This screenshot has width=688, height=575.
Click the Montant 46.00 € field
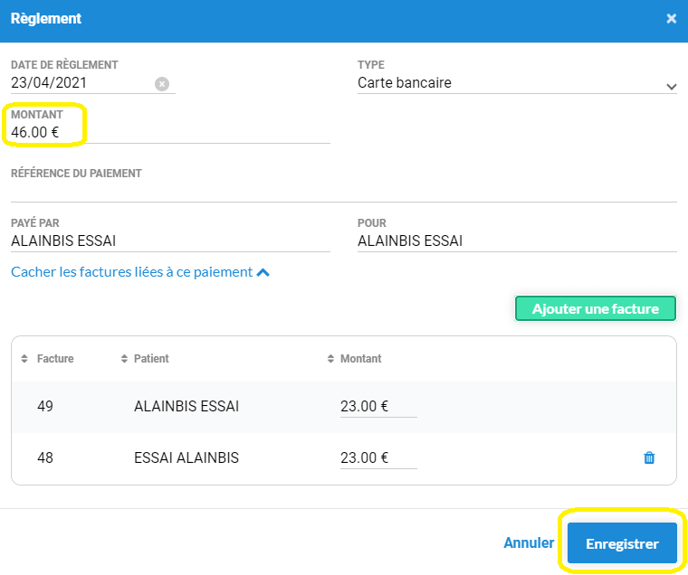[x=170, y=132]
